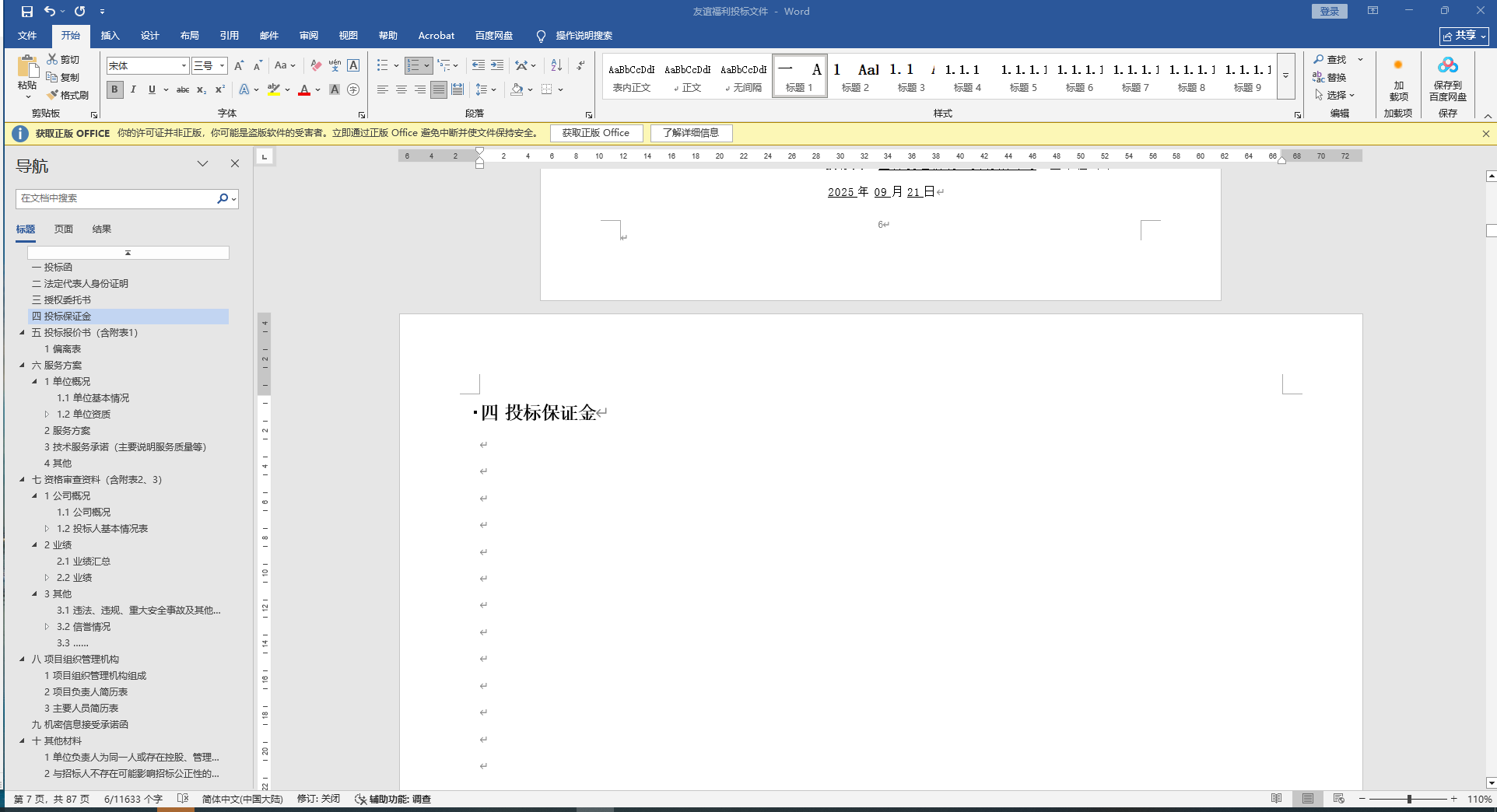Switch to the 布局 ribbon tab

pyautogui.click(x=189, y=36)
